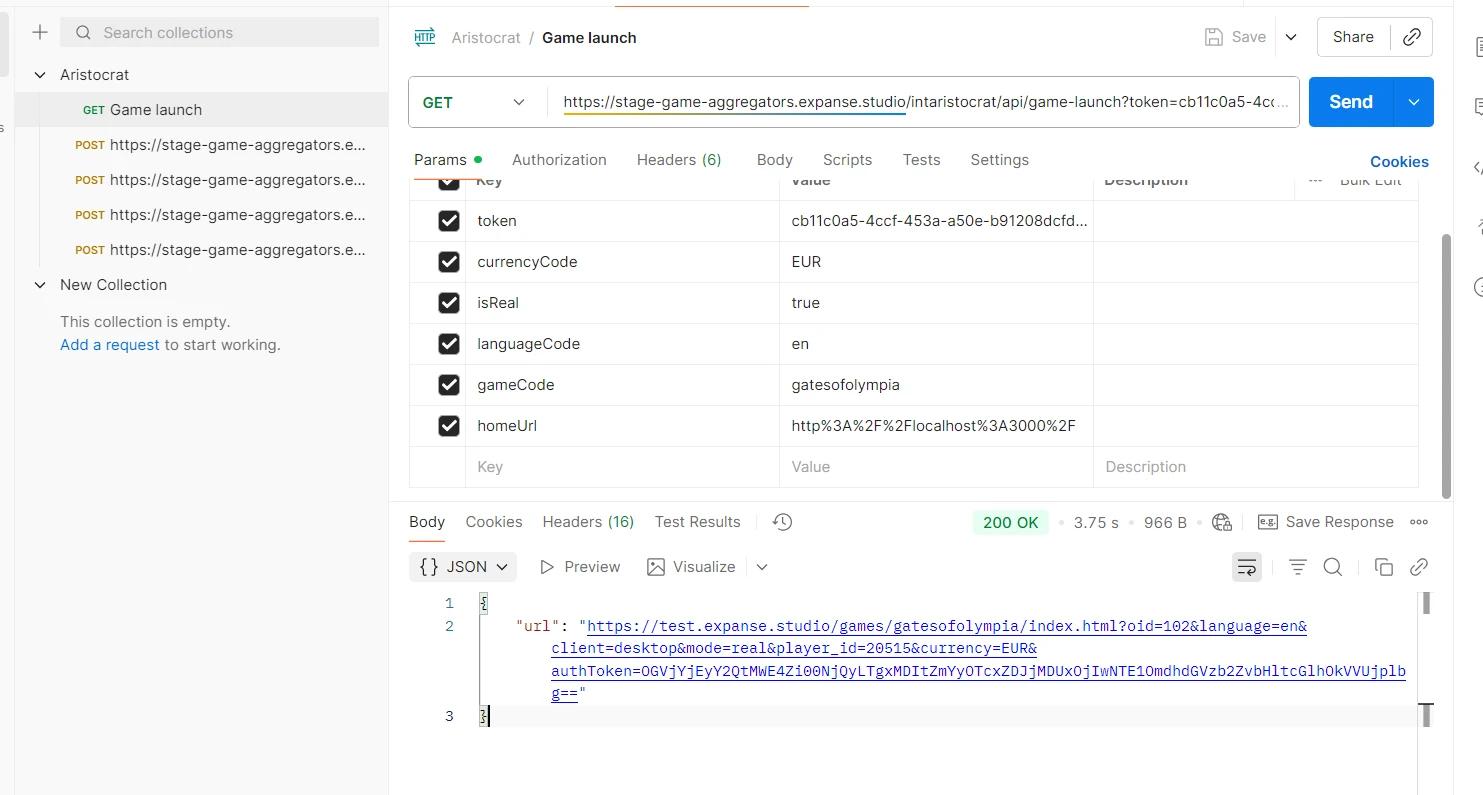Open response history clock icon
This screenshot has height=795, width=1483.
tap(783, 522)
